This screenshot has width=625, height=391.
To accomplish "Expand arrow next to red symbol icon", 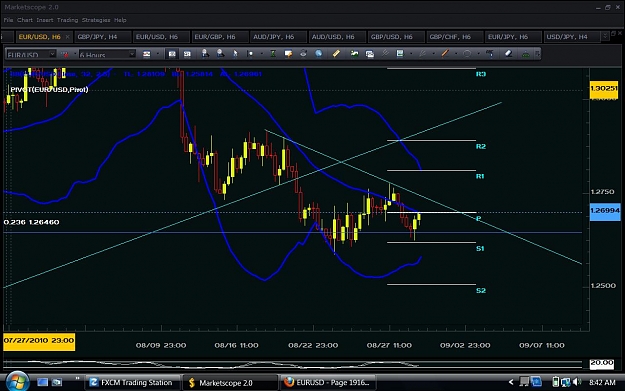I will click(x=75, y=54).
